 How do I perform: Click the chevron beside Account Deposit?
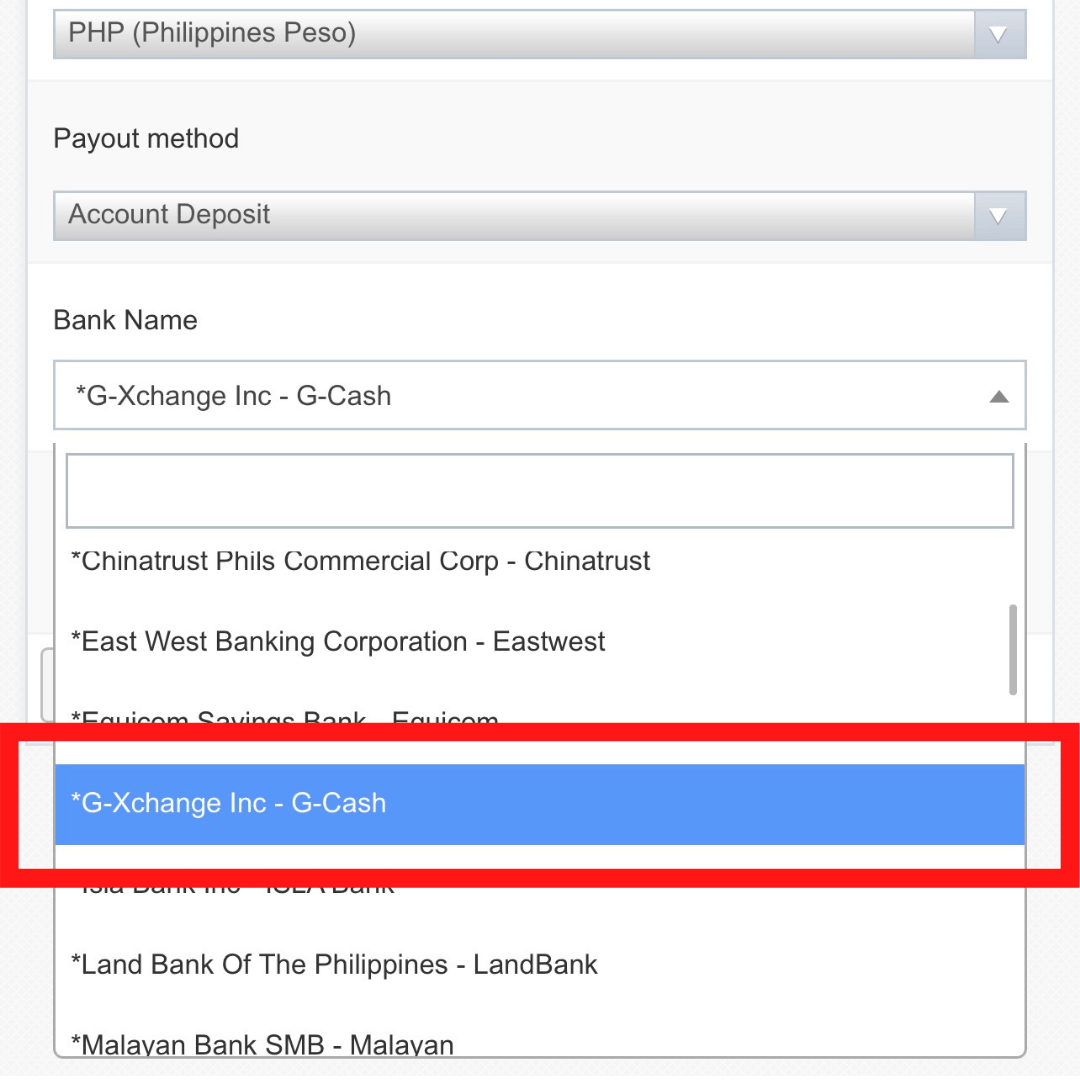(x=998, y=215)
